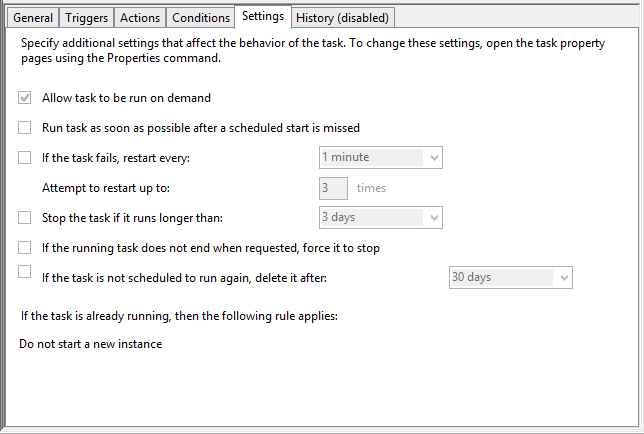The width and height of the screenshot is (644, 434).
Task: Open the History (disabled) tab
Action: (343, 18)
